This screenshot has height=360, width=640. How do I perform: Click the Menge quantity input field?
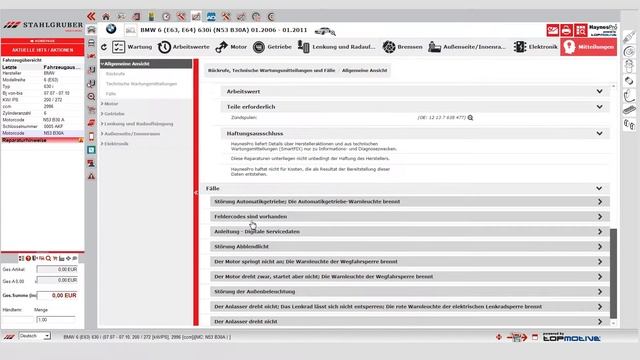click(x=56, y=320)
